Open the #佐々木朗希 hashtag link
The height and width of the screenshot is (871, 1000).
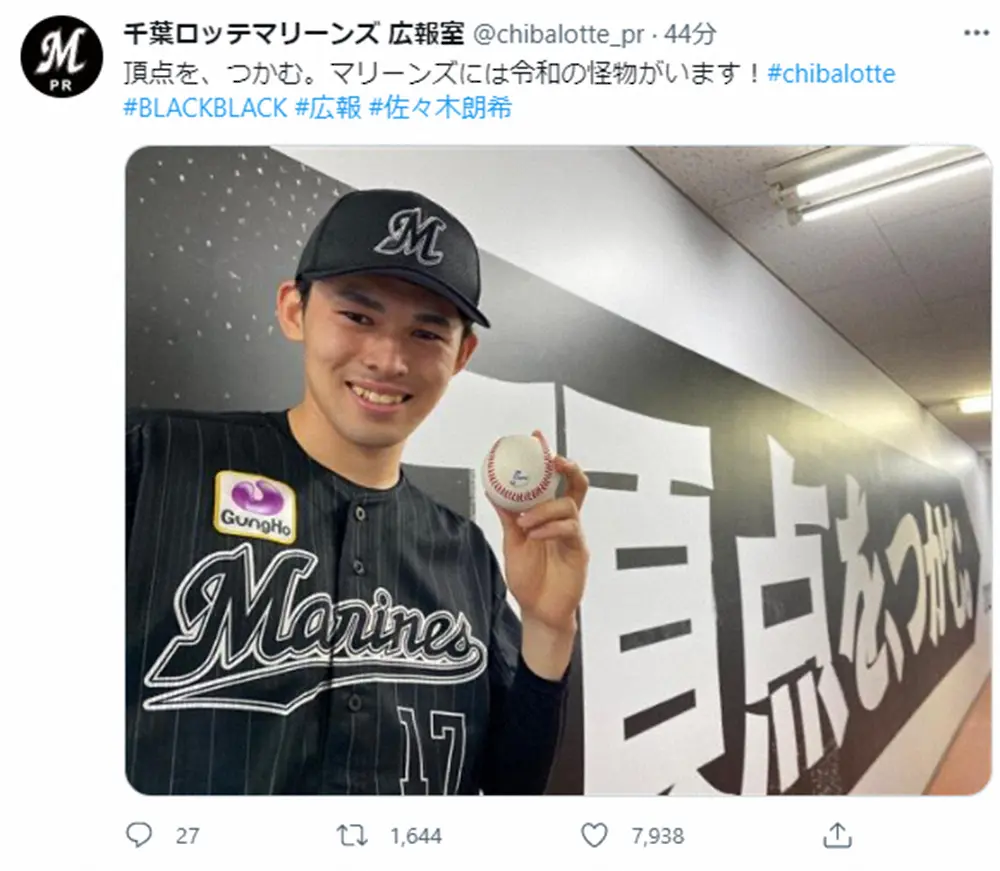point(441,108)
